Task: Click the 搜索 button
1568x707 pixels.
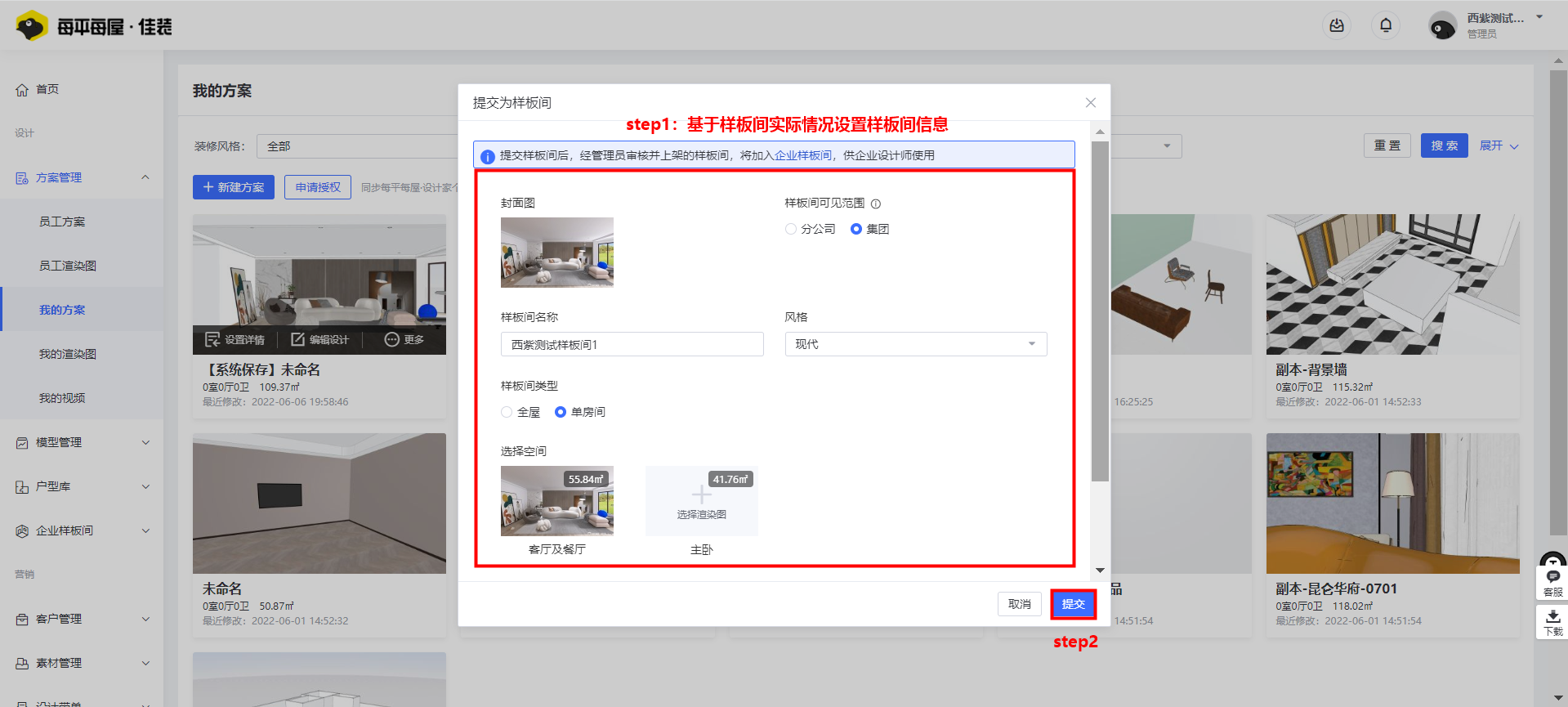Action: (x=1445, y=145)
